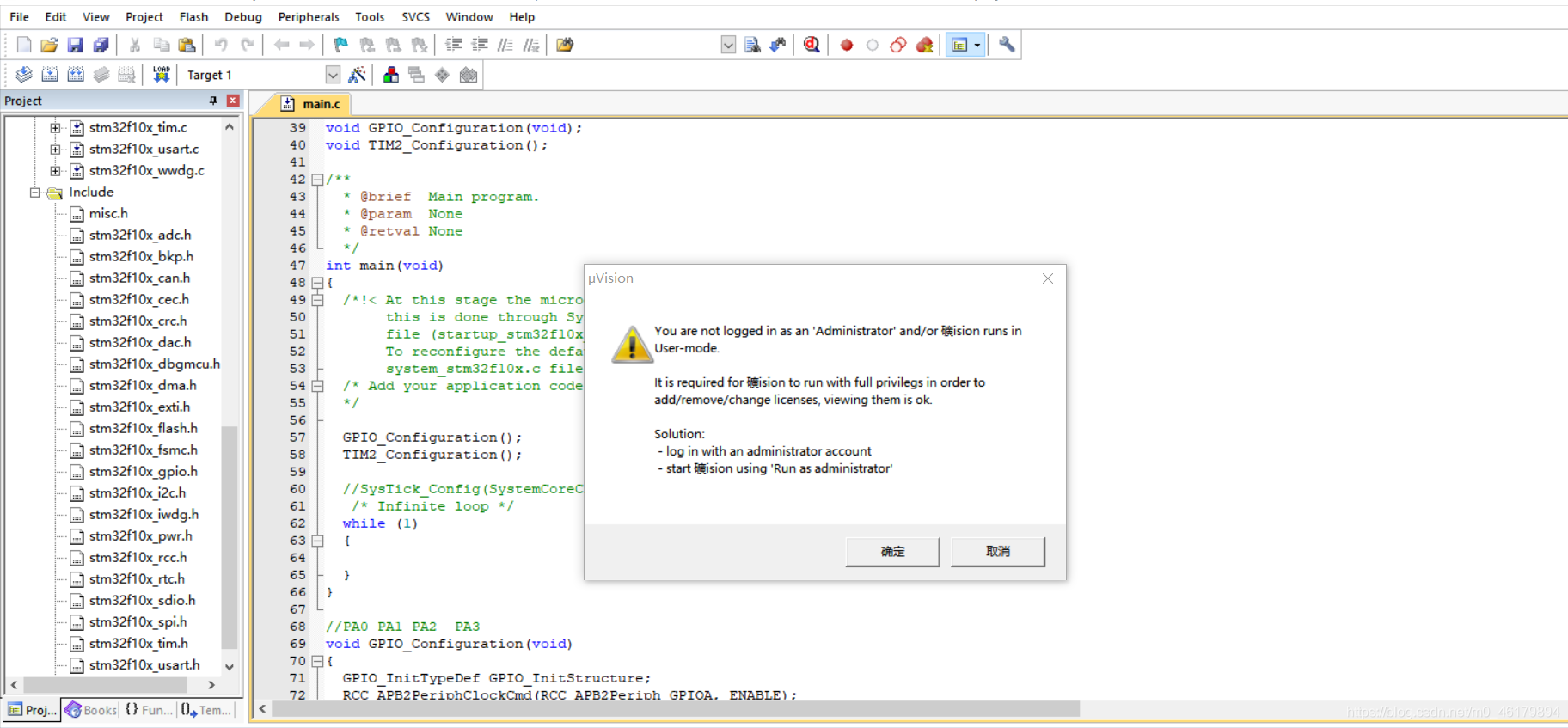Open Configuration with the wrench icon
The height and width of the screenshot is (728, 1568).
1007,45
